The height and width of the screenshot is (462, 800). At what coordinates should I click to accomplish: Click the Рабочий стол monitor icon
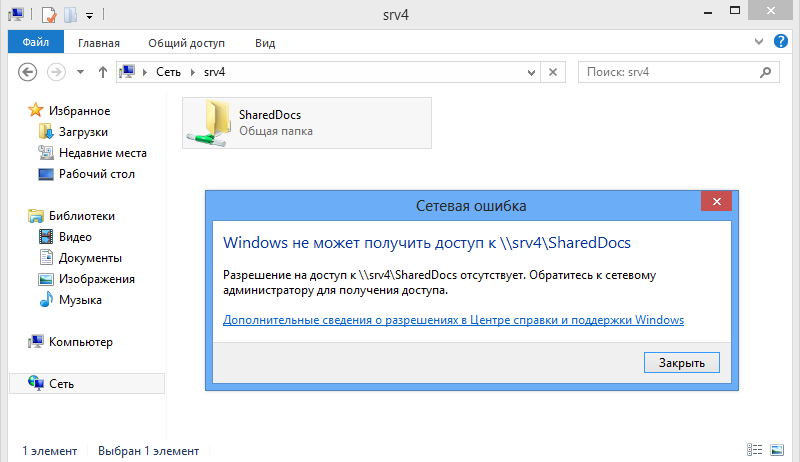(x=46, y=174)
